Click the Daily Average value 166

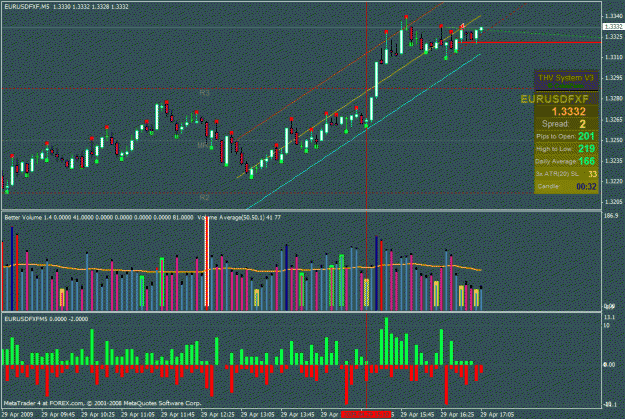click(587, 161)
